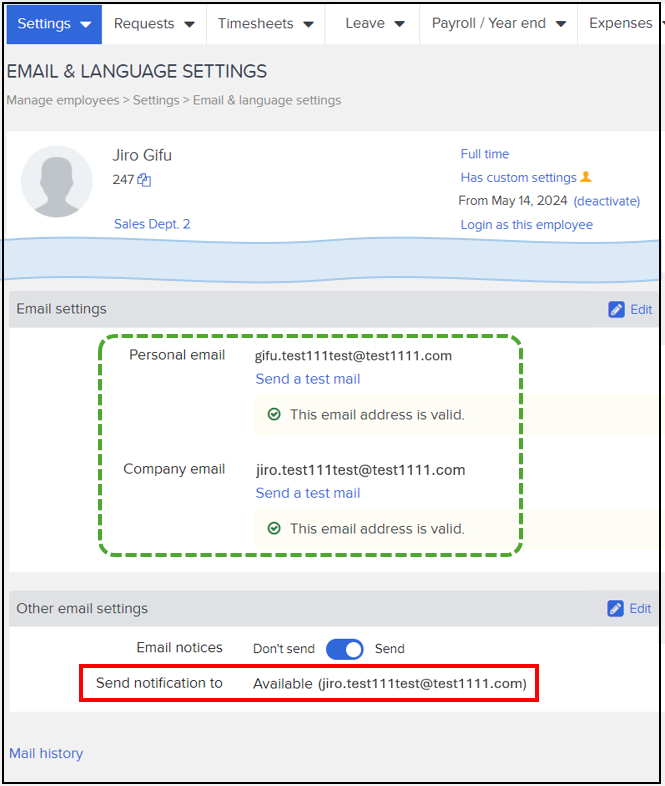The image size is (665, 786).
Task: Click the pencil icon in Other email settings
Action: pos(617,609)
